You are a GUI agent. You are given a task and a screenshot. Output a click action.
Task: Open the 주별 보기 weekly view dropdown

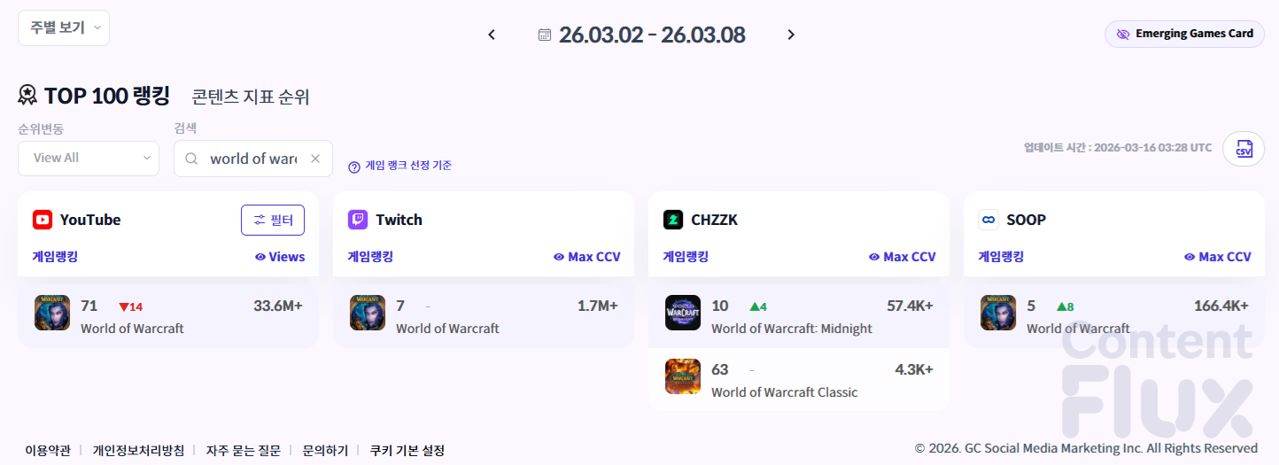click(x=64, y=28)
